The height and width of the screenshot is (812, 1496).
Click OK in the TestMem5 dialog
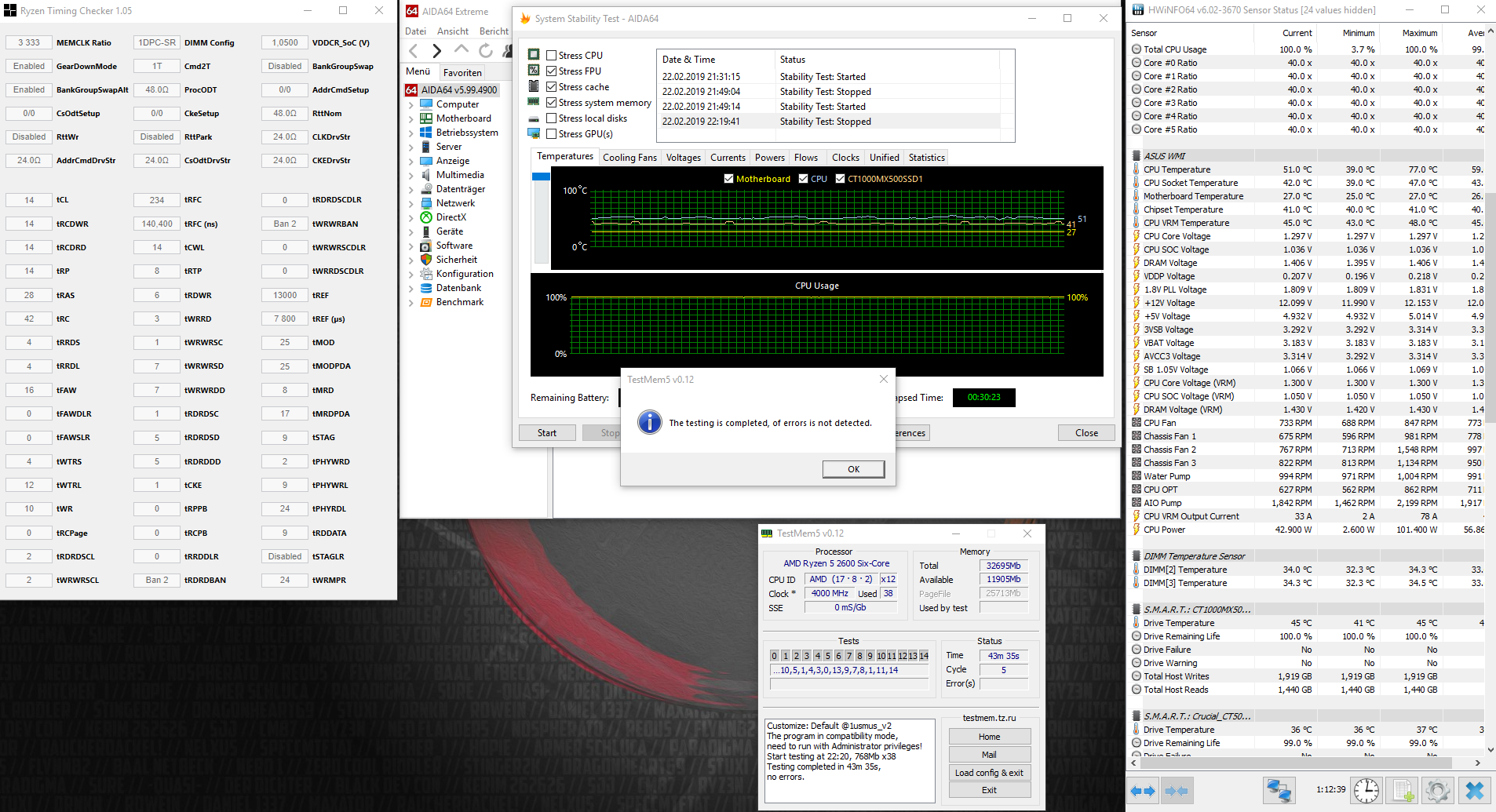point(853,469)
